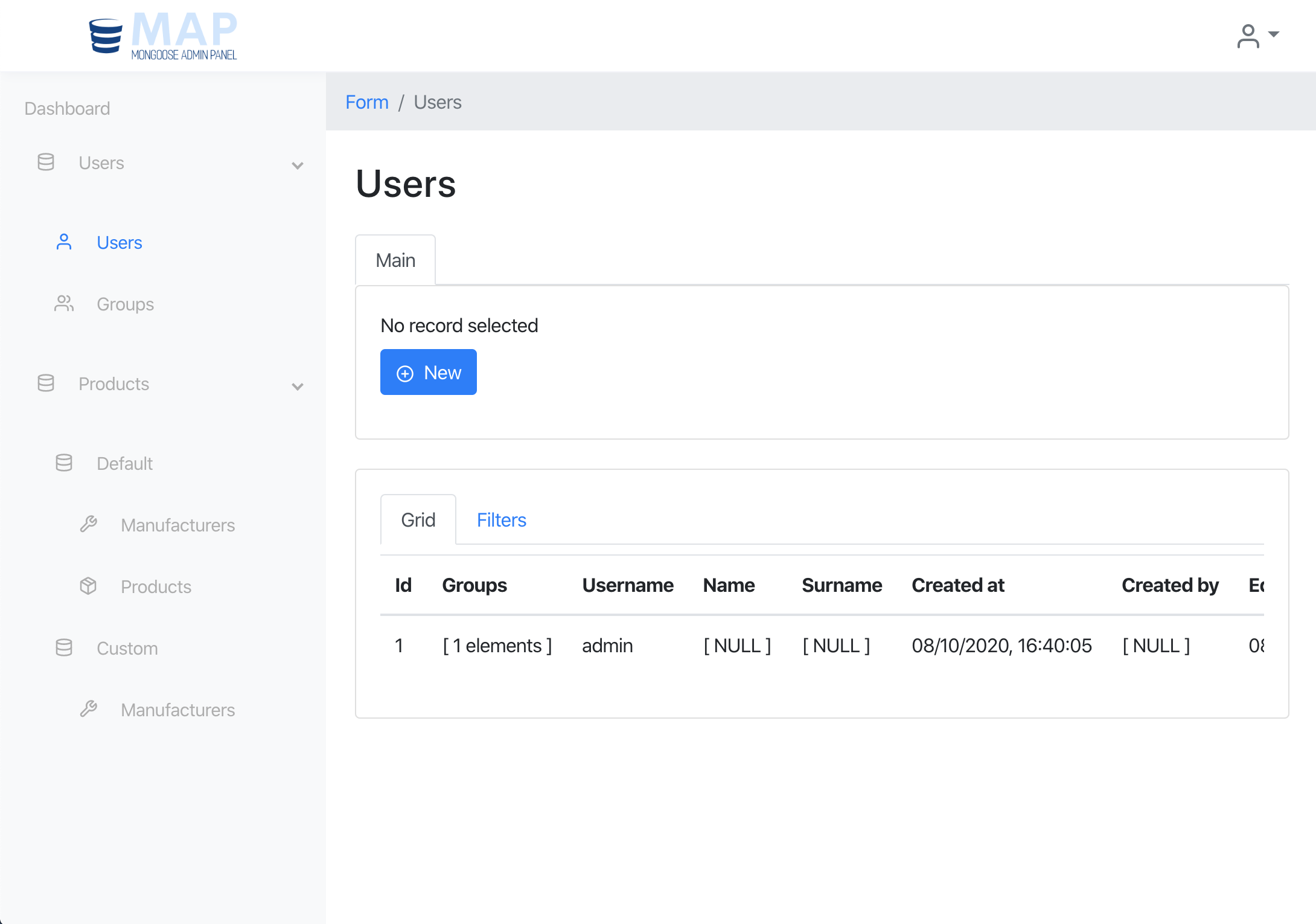Select the admin user row
The width and height of the screenshot is (1316, 924).
point(607,646)
